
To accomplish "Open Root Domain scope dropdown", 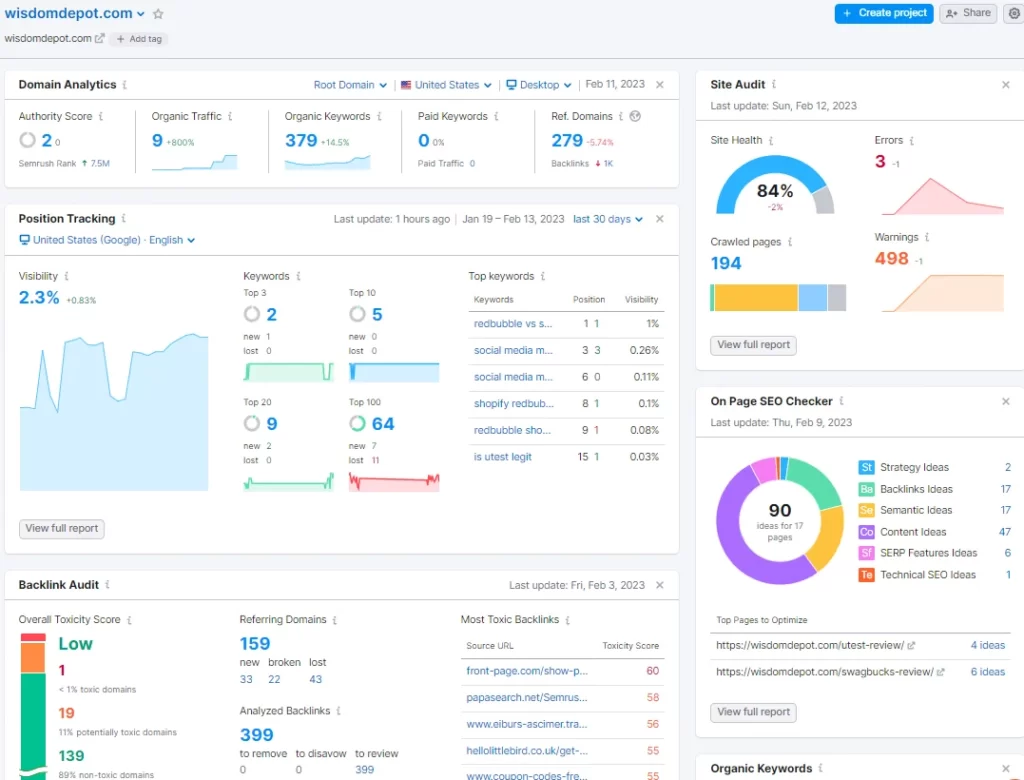I will (x=350, y=85).
